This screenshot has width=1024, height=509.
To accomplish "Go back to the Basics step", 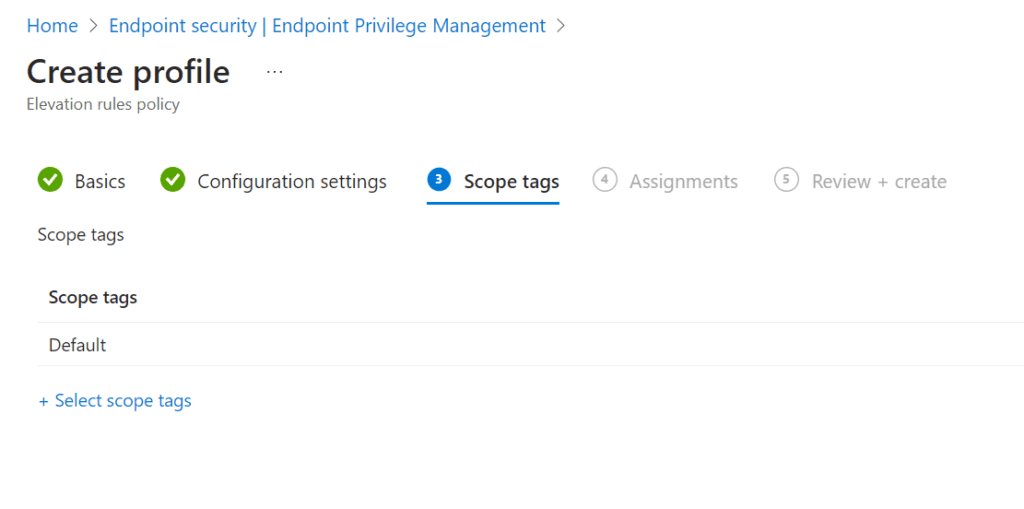I will click(x=100, y=182).
